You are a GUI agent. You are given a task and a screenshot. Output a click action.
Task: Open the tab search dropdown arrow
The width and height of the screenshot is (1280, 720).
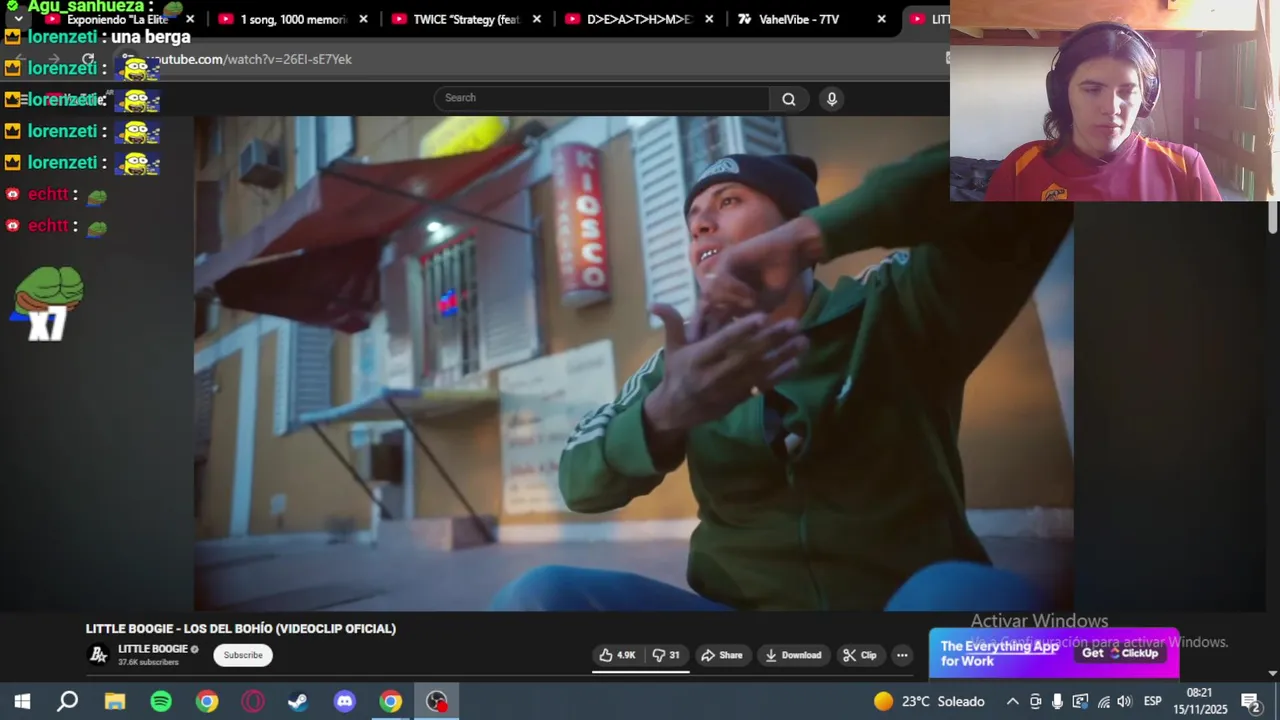click(x=18, y=19)
